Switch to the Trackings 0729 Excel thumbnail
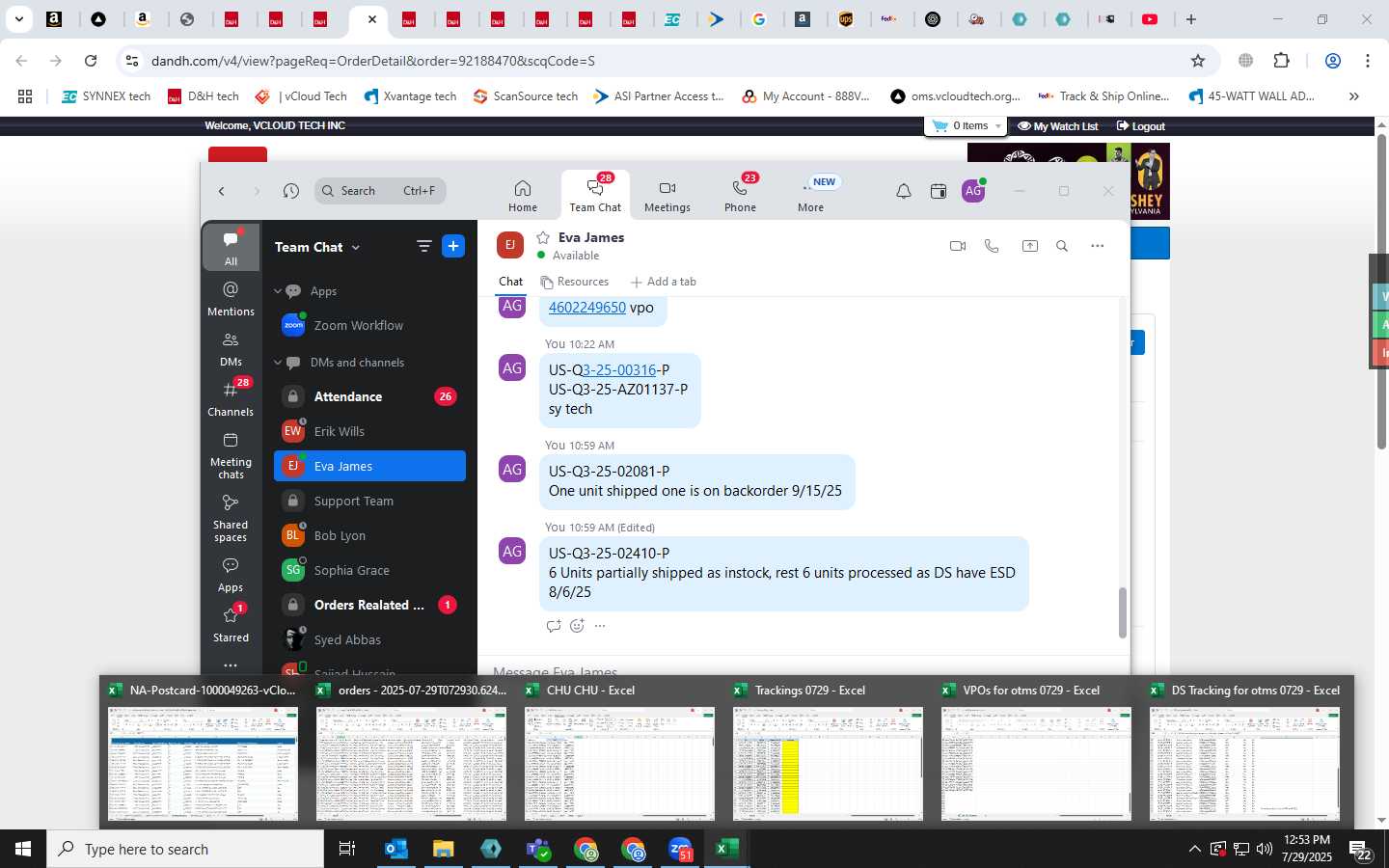 [828, 753]
